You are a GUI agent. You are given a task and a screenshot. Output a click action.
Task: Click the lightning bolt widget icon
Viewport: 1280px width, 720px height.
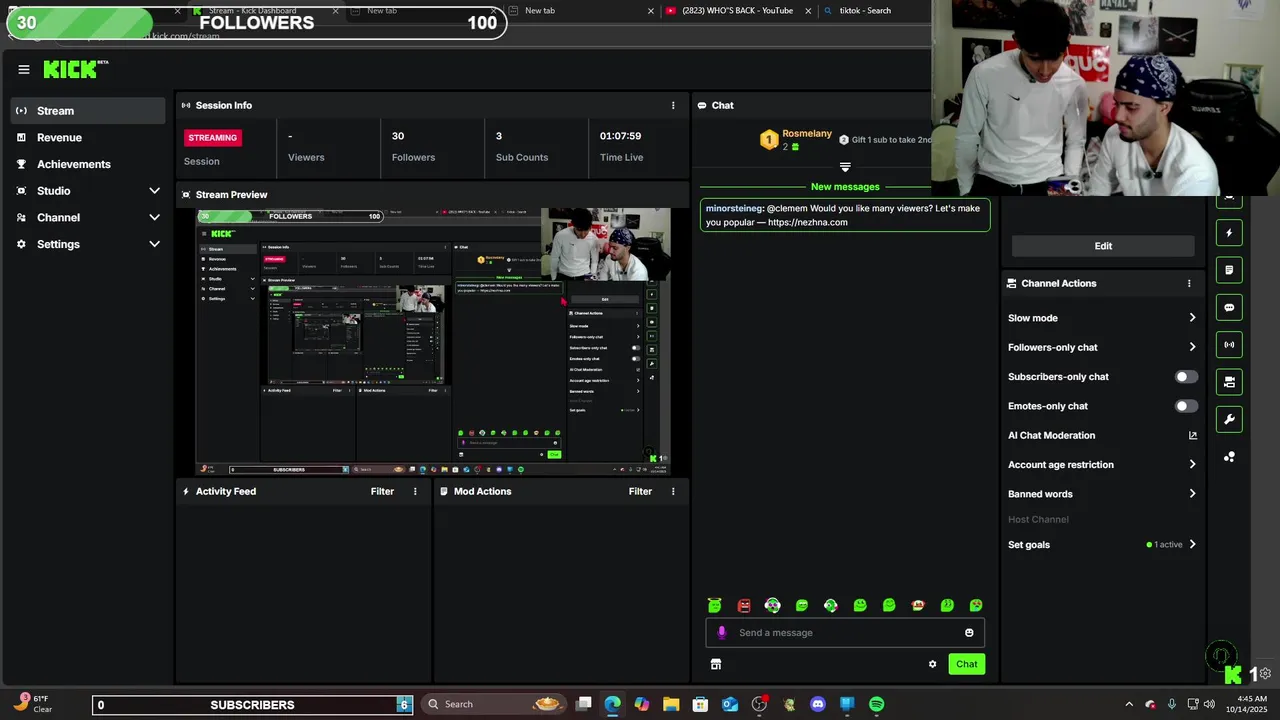pos(1229,233)
